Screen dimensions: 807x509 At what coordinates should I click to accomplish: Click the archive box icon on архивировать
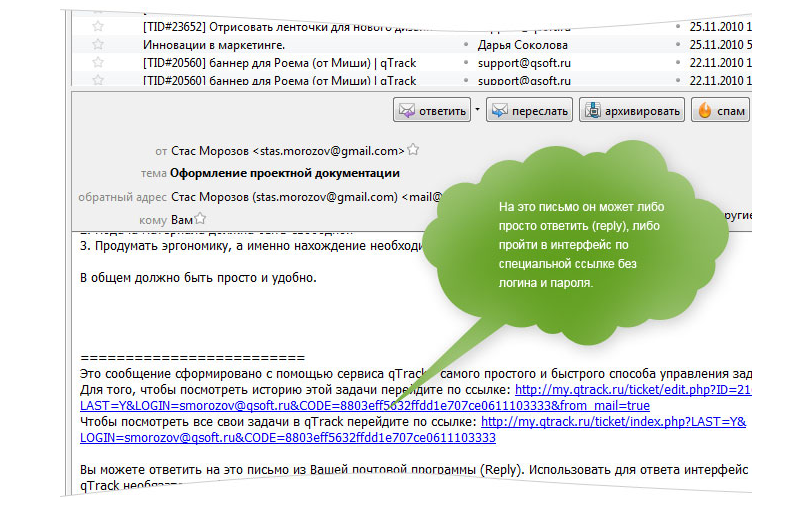click(593, 110)
